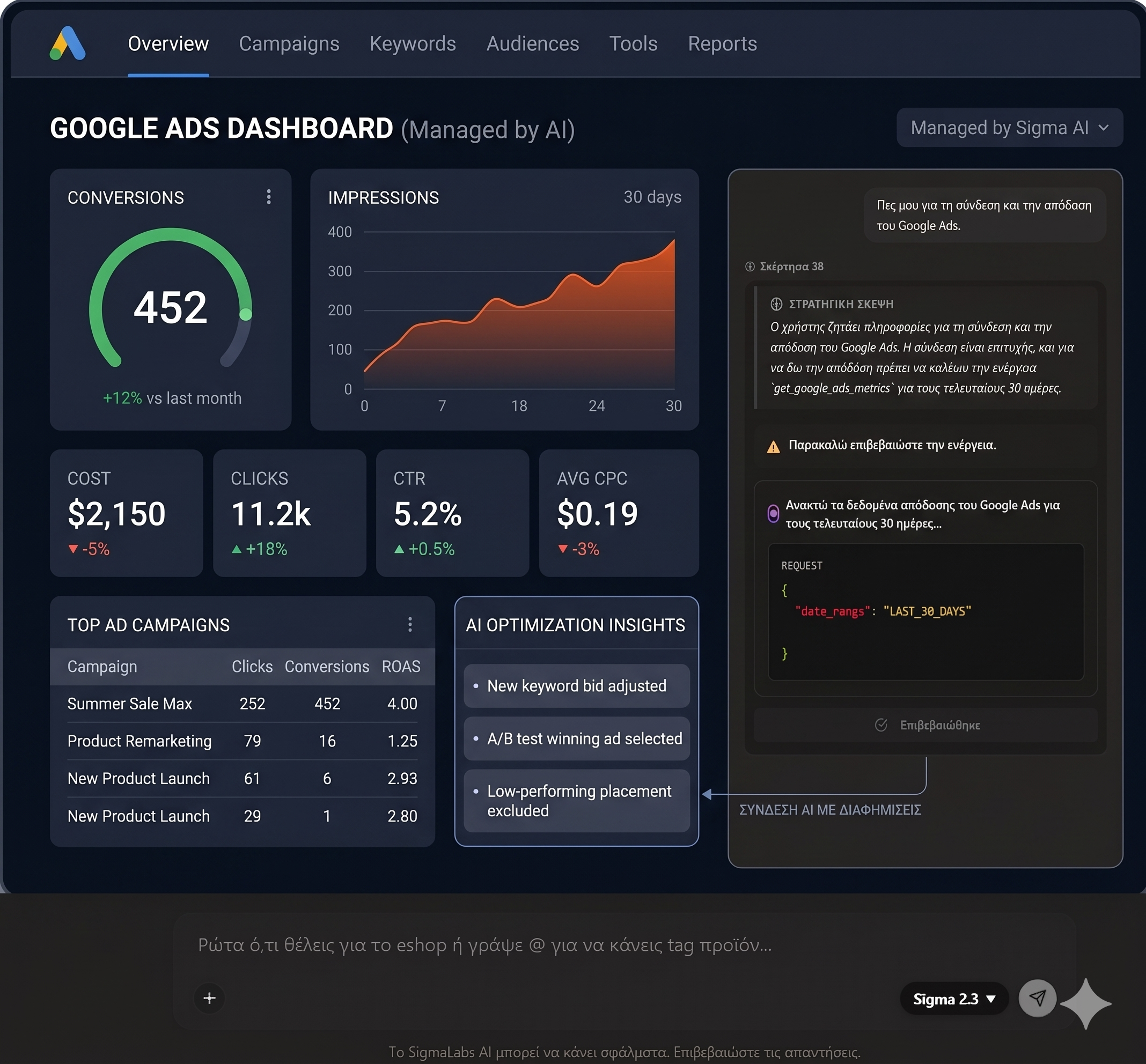Click the Impressions area chart

click(x=519, y=314)
